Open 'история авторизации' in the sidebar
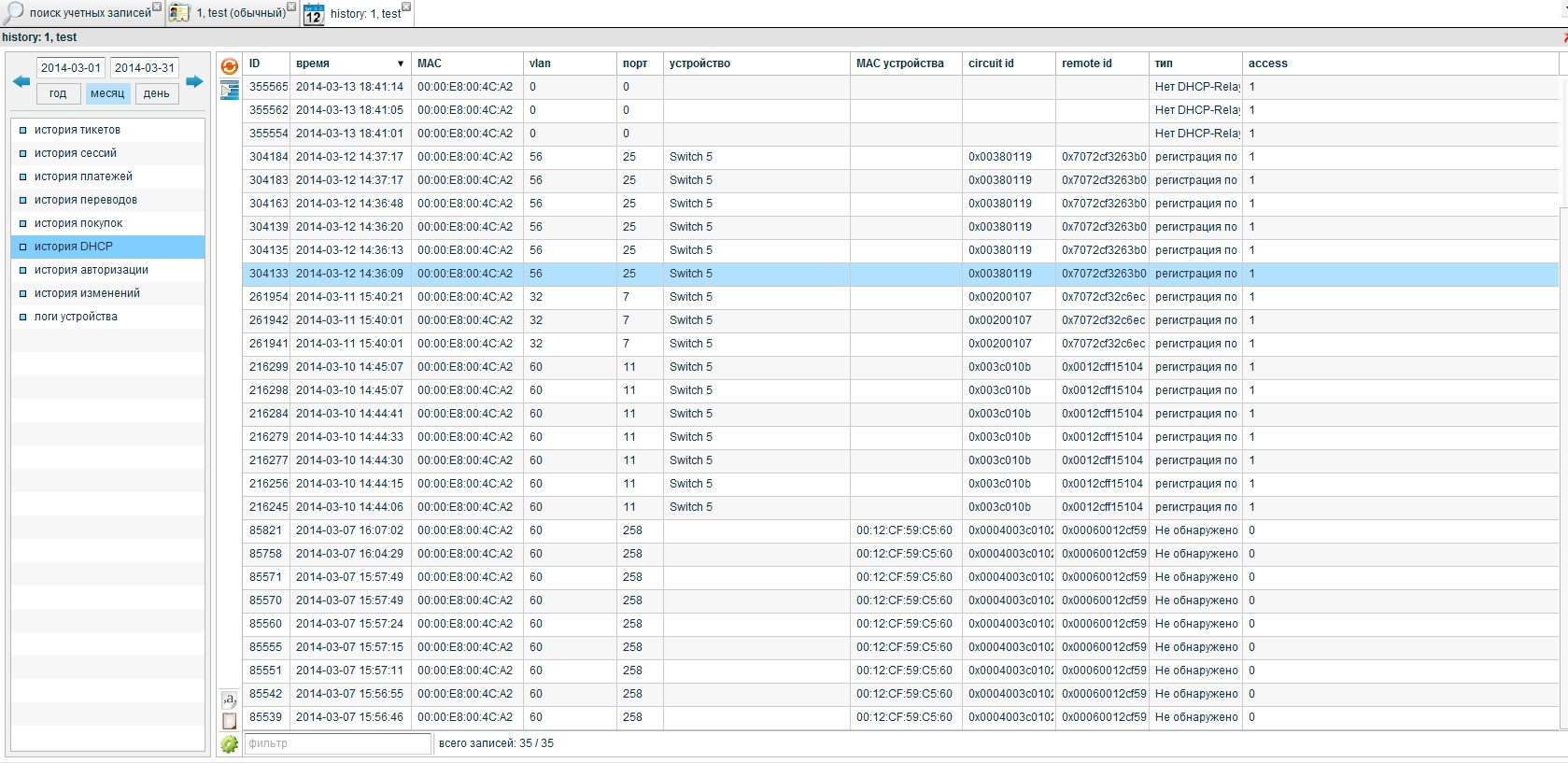 click(x=91, y=270)
